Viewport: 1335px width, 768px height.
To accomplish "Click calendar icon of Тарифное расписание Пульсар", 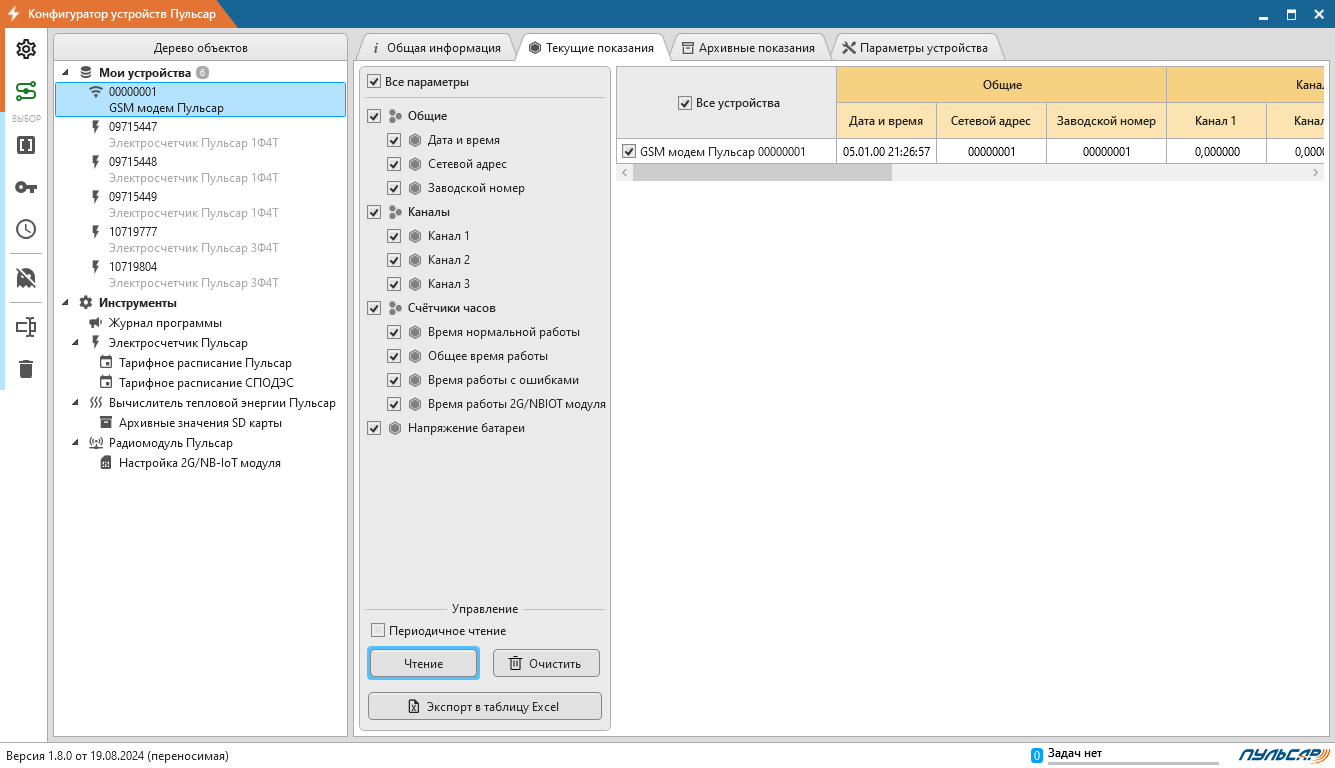I will (x=106, y=363).
